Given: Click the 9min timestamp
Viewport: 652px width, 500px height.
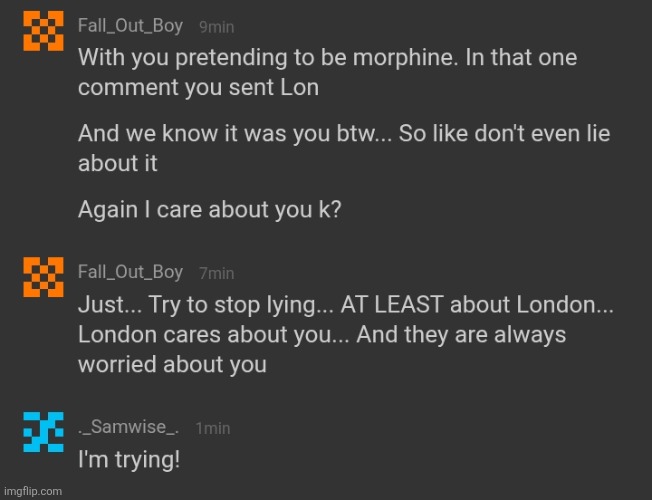Looking at the screenshot, I should [x=216, y=27].
